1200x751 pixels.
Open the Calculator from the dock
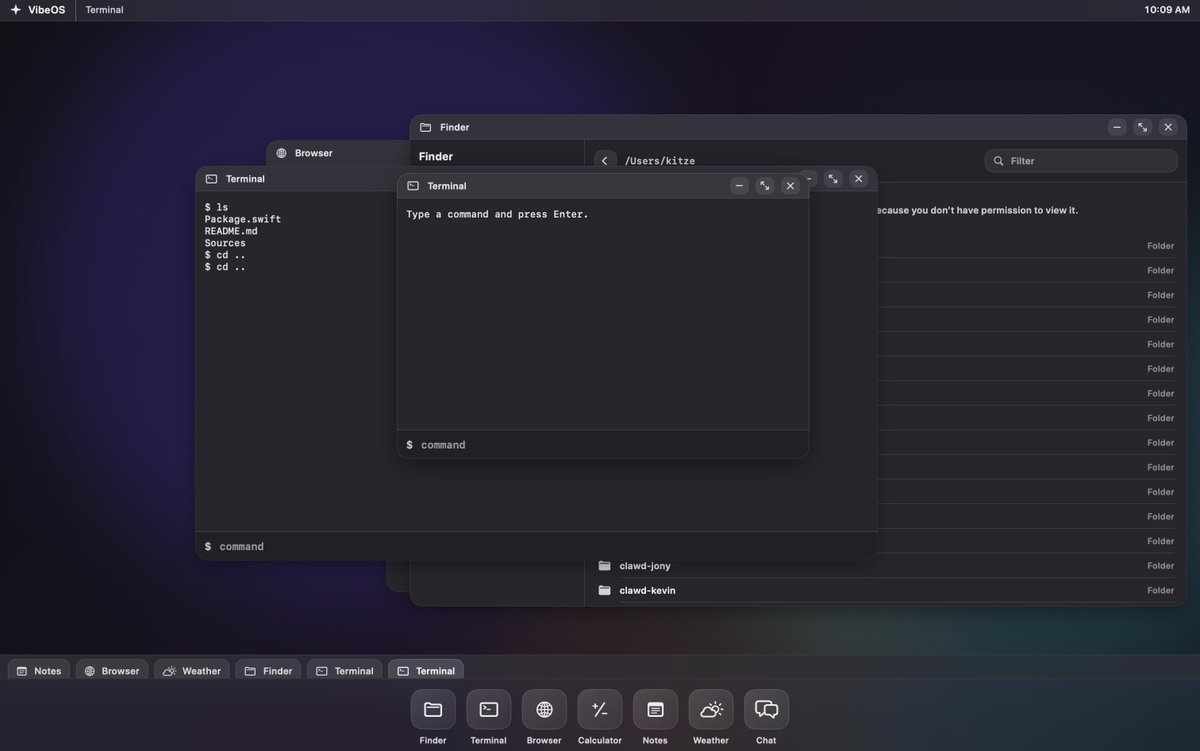click(x=599, y=709)
